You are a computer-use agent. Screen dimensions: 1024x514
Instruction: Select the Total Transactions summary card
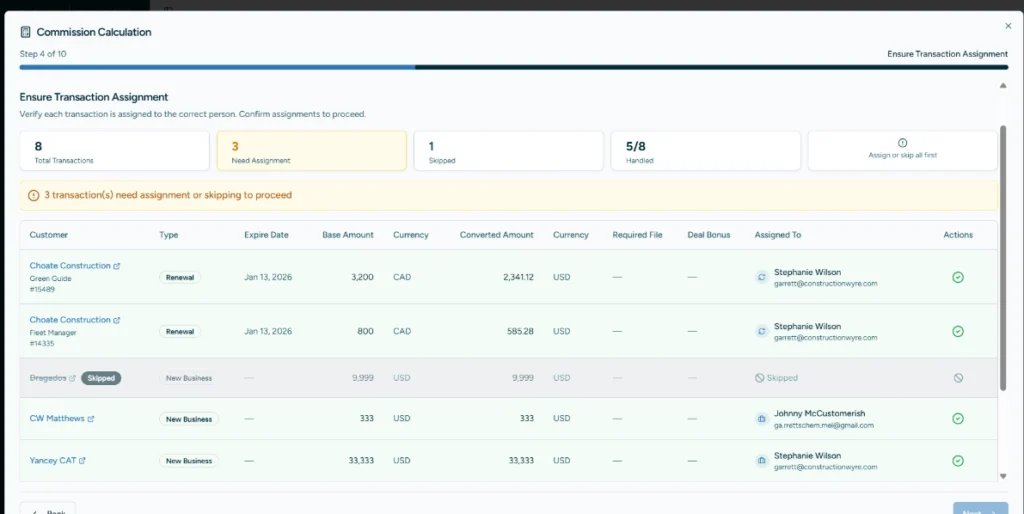[x=114, y=151]
